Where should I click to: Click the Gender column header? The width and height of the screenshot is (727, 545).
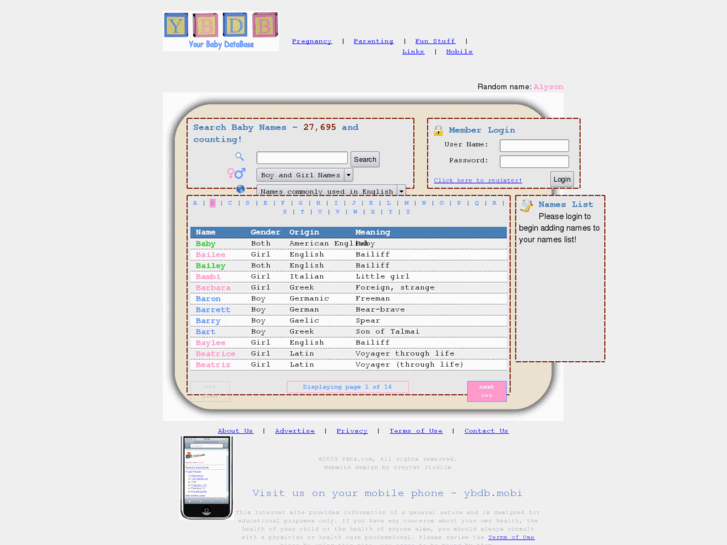tap(265, 232)
